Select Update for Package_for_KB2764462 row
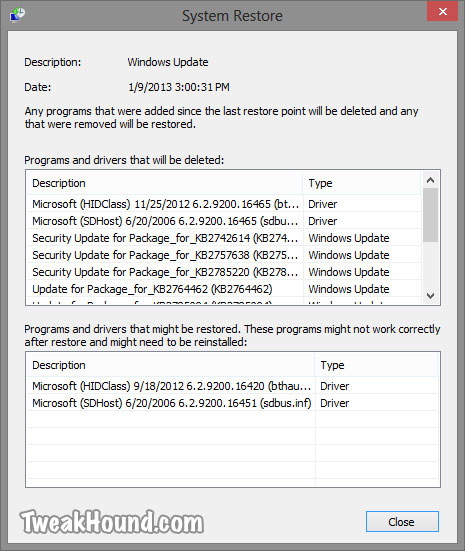Image resolution: width=465 pixels, height=551 pixels. click(x=224, y=289)
